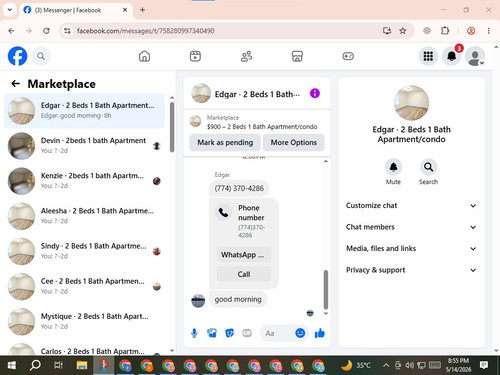Open Chrome three-dot menu
The height and width of the screenshot is (375, 500).
coord(489,31)
